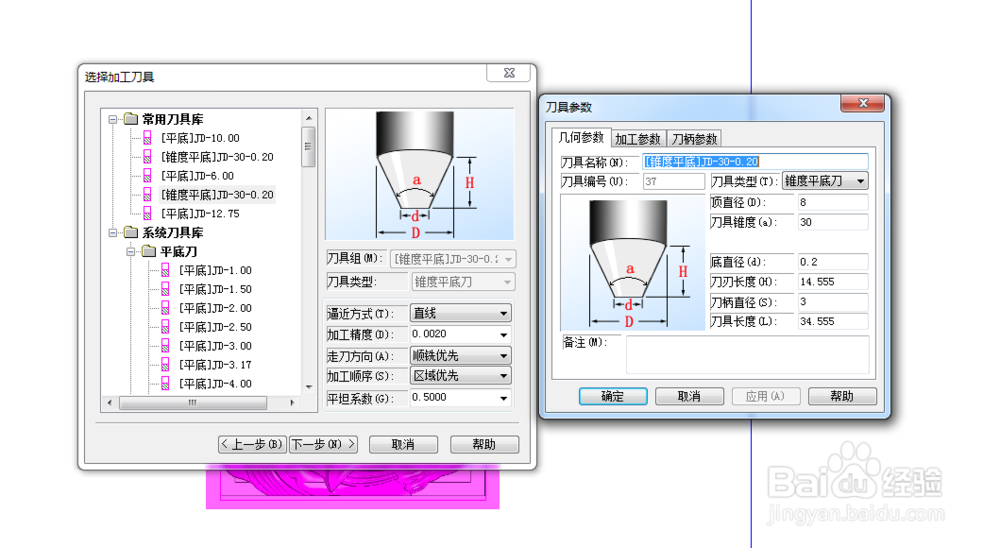Image resolution: width=1000 pixels, height=548 pixels.
Task: Collapse the 平底刀 subfolder node
Action: pyautogui.click(x=131, y=251)
